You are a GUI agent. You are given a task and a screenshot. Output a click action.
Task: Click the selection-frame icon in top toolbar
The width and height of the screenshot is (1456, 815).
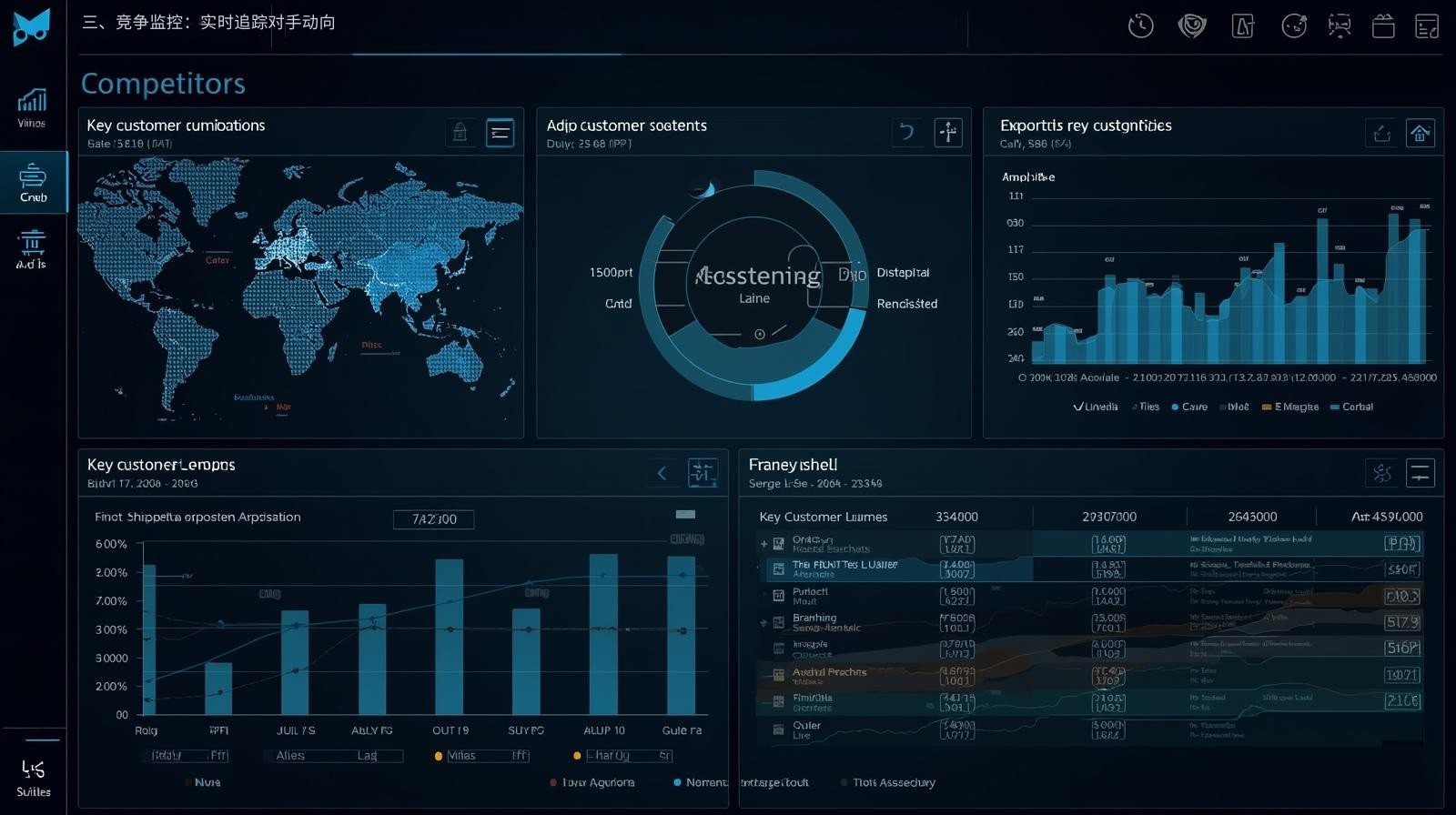coord(1340,26)
